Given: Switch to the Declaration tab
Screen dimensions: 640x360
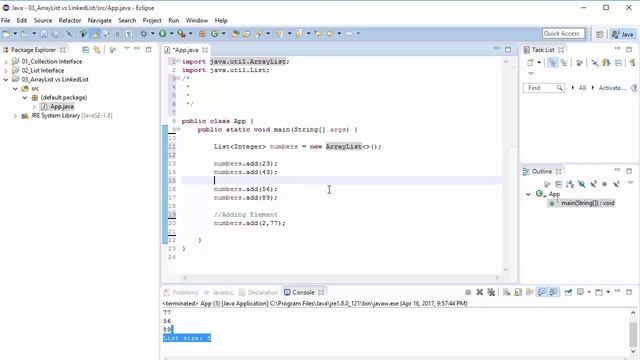Looking at the screenshot, I should pos(258,292).
